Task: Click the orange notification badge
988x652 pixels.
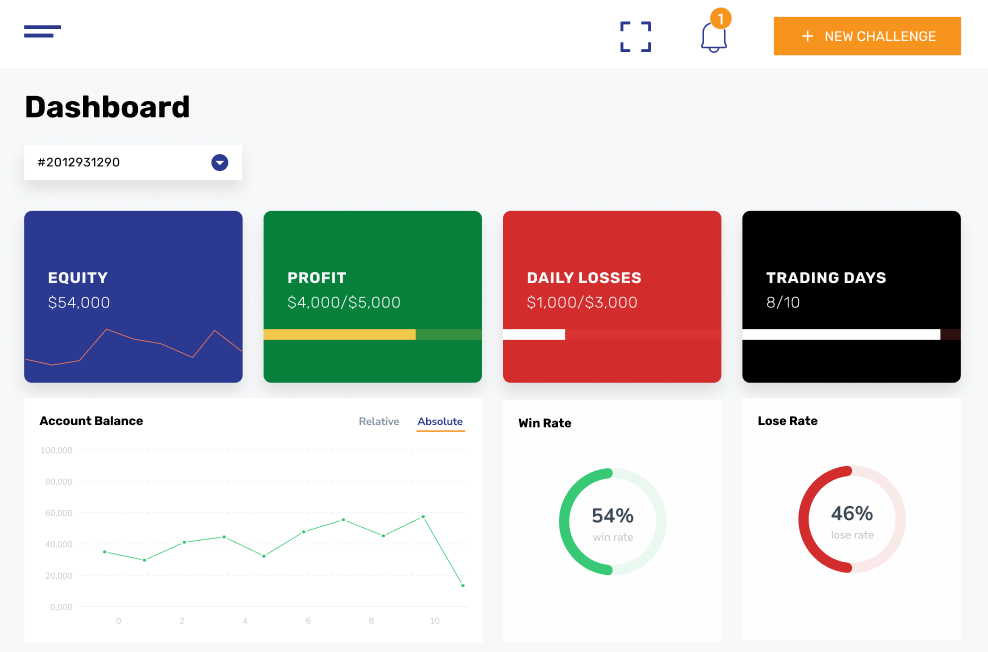Action: pyautogui.click(x=720, y=18)
